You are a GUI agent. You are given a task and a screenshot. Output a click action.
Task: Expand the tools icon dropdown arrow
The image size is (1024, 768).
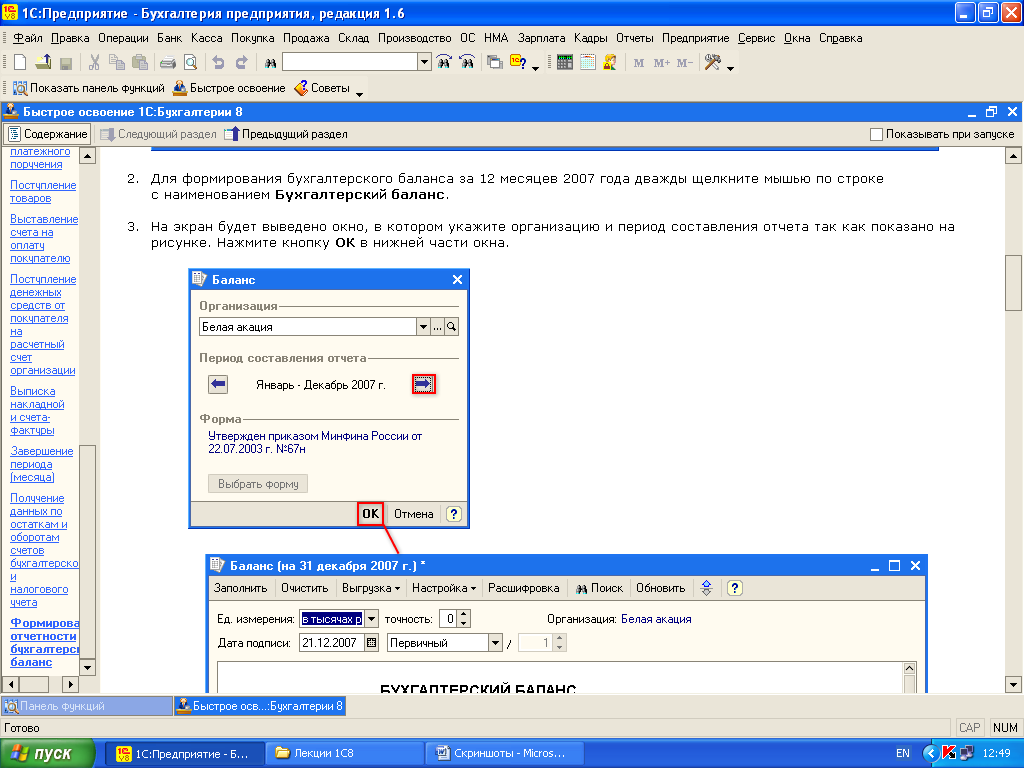[730, 68]
